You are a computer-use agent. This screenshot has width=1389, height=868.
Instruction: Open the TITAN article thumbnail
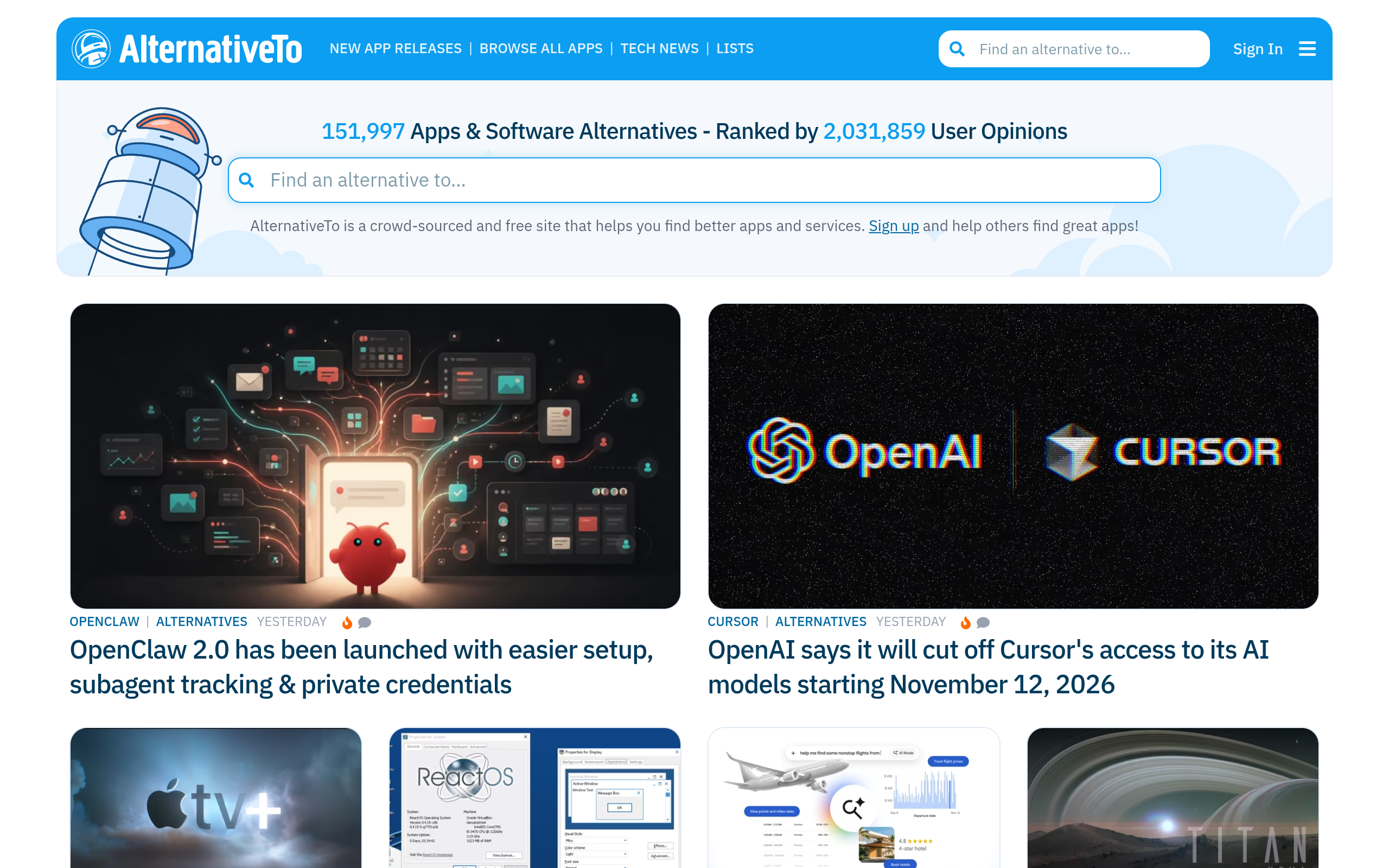point(1173,798)
